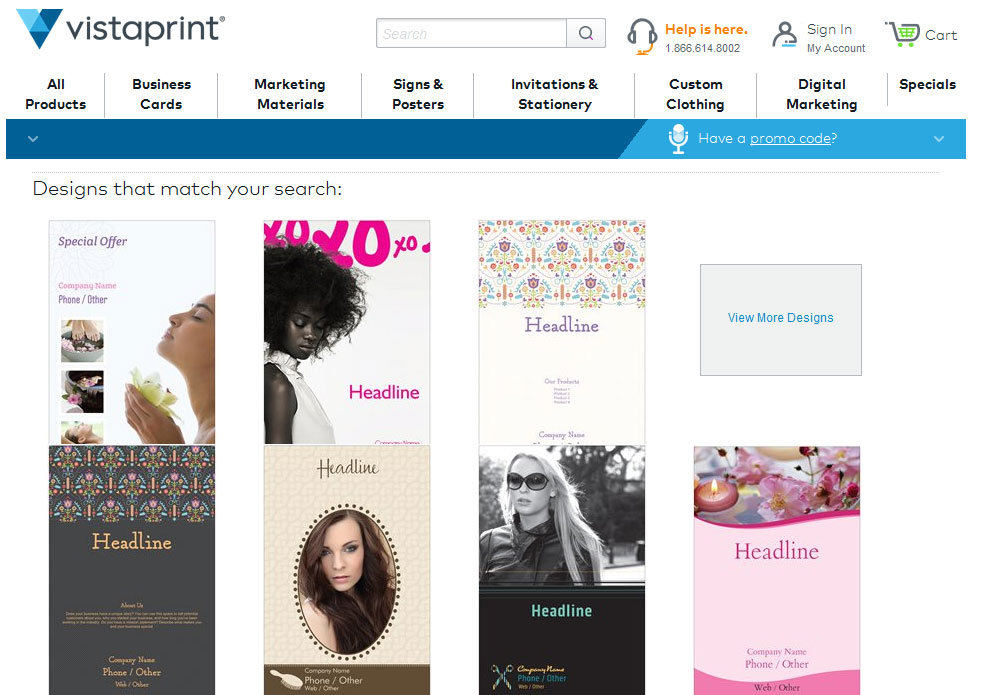
Task: Open the Digital Marketing menu
Action: [822, 94]
